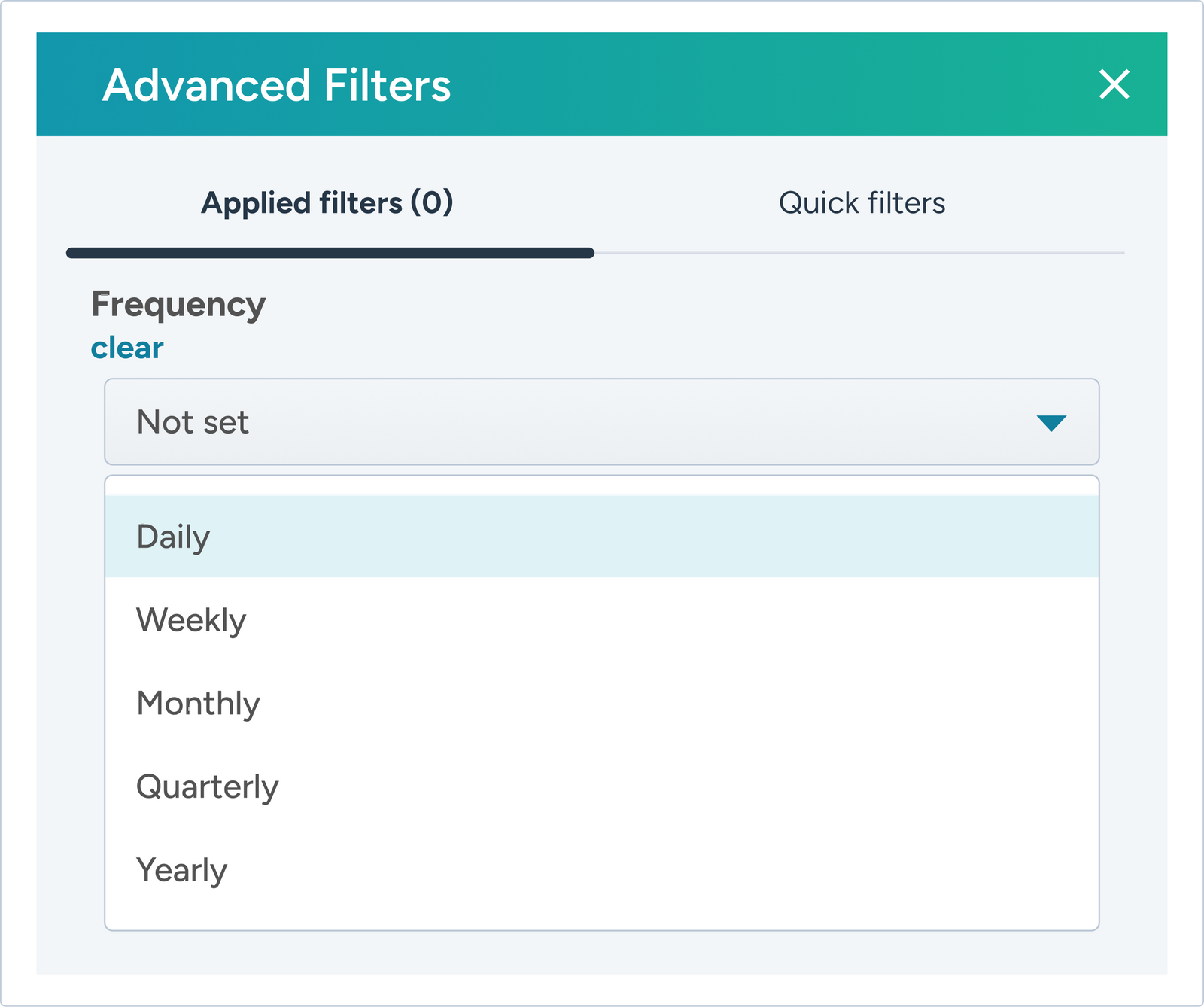Click empty list padding below Yearly
The image size is (1204, 1007).
coord(600,914)
